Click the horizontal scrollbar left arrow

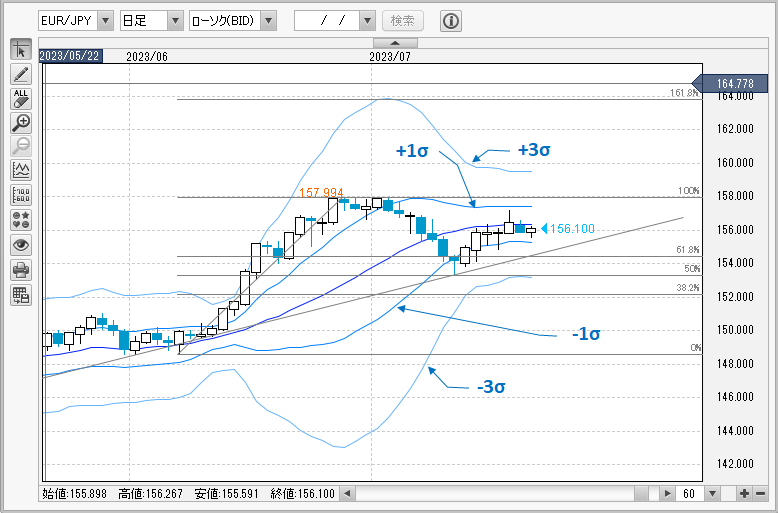point(347,494)
